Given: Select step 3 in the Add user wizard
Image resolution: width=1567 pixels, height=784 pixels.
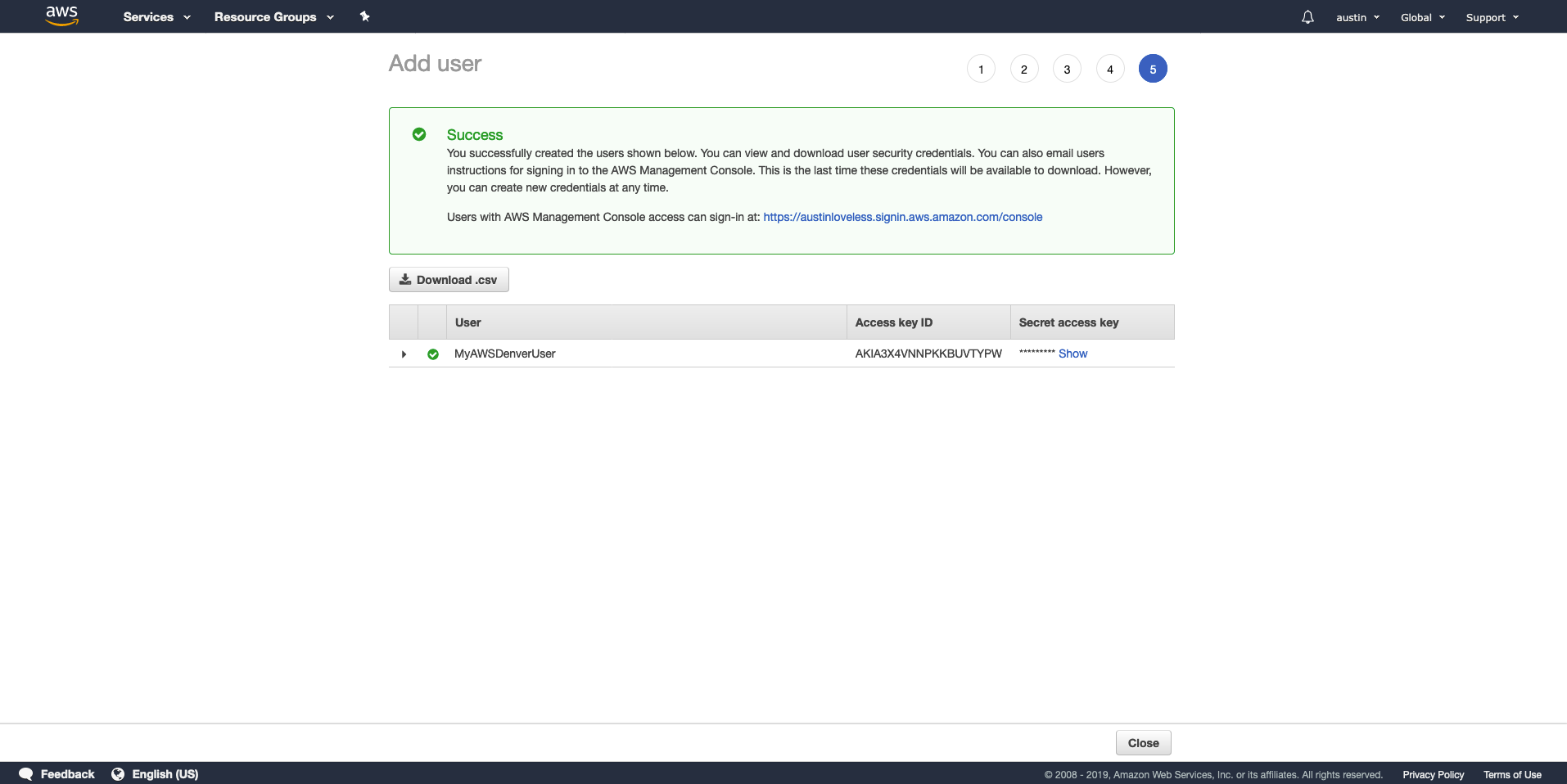Looking at the screenshot, I should (1066, 69).
